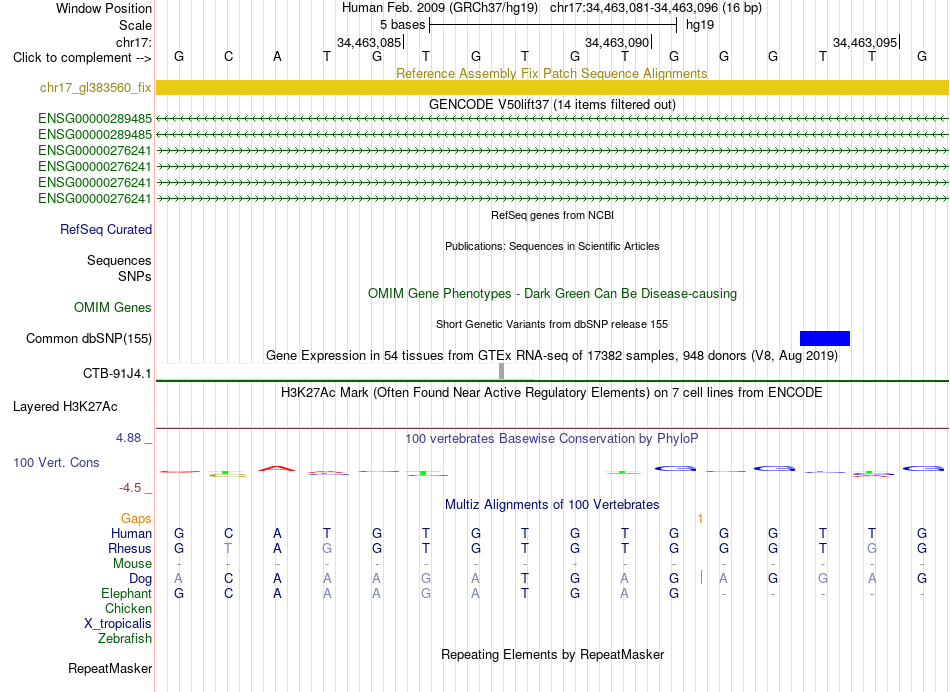Click the A base in the complement sequence row
Screen dimensions: 950x692
click(277, 56)
